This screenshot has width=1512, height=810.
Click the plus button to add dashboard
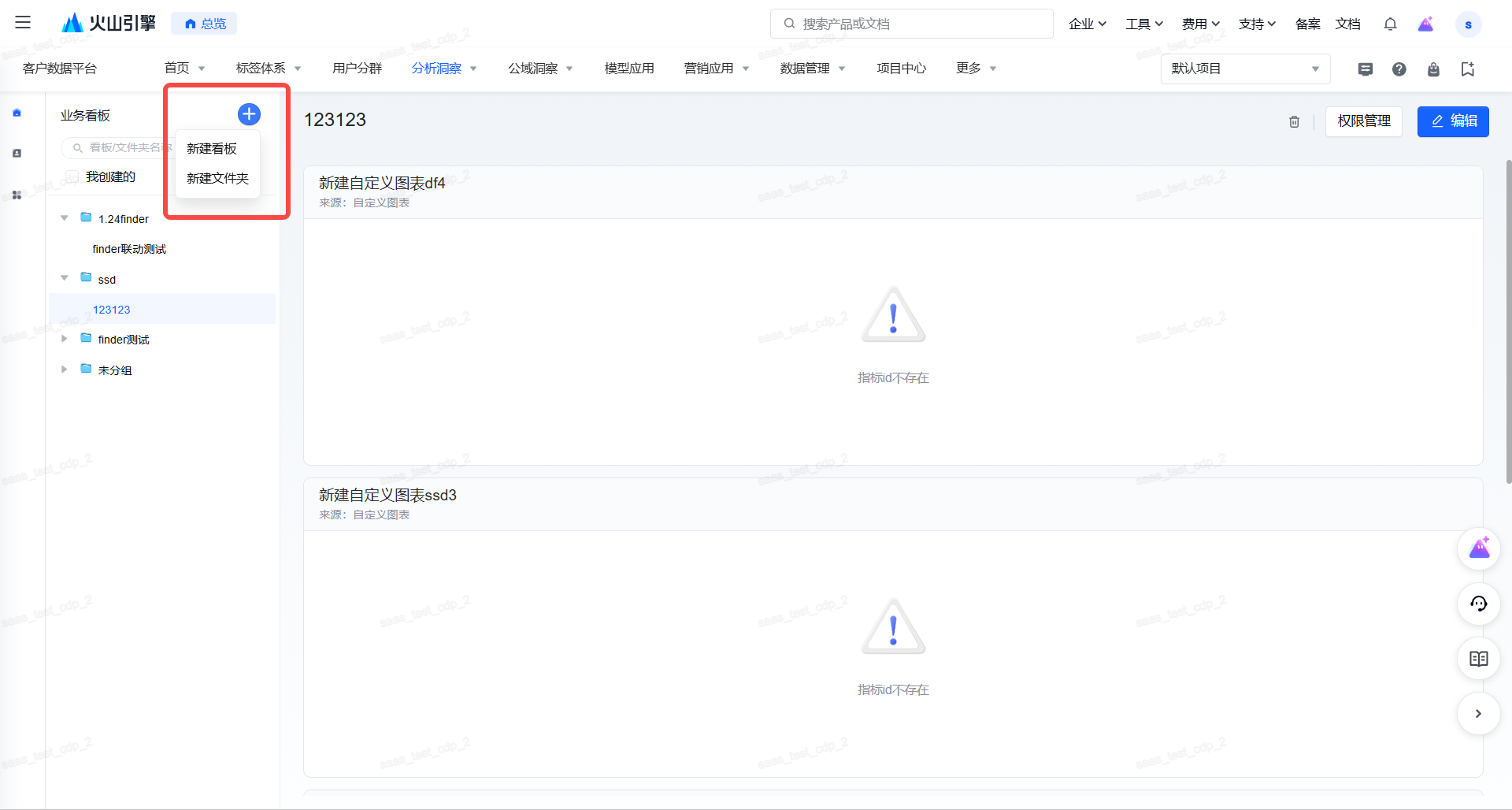[249, 114]
